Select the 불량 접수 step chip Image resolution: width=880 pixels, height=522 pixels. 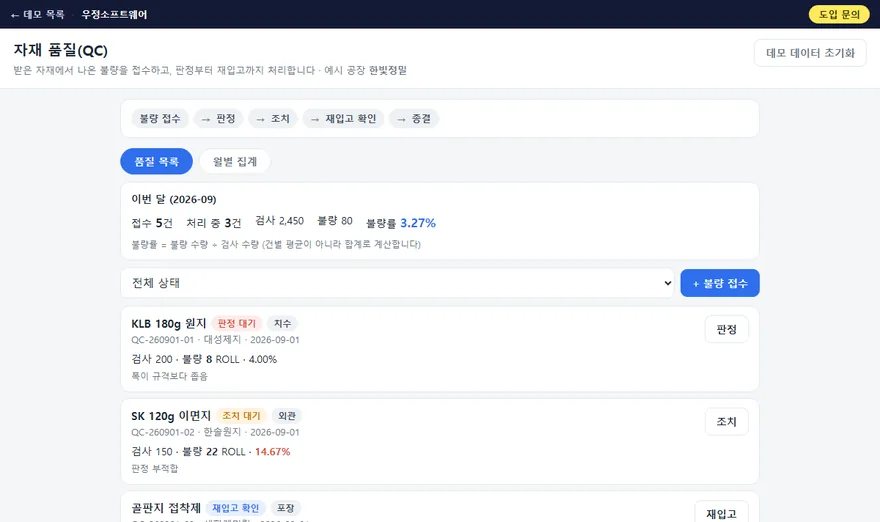click(160, 118)
